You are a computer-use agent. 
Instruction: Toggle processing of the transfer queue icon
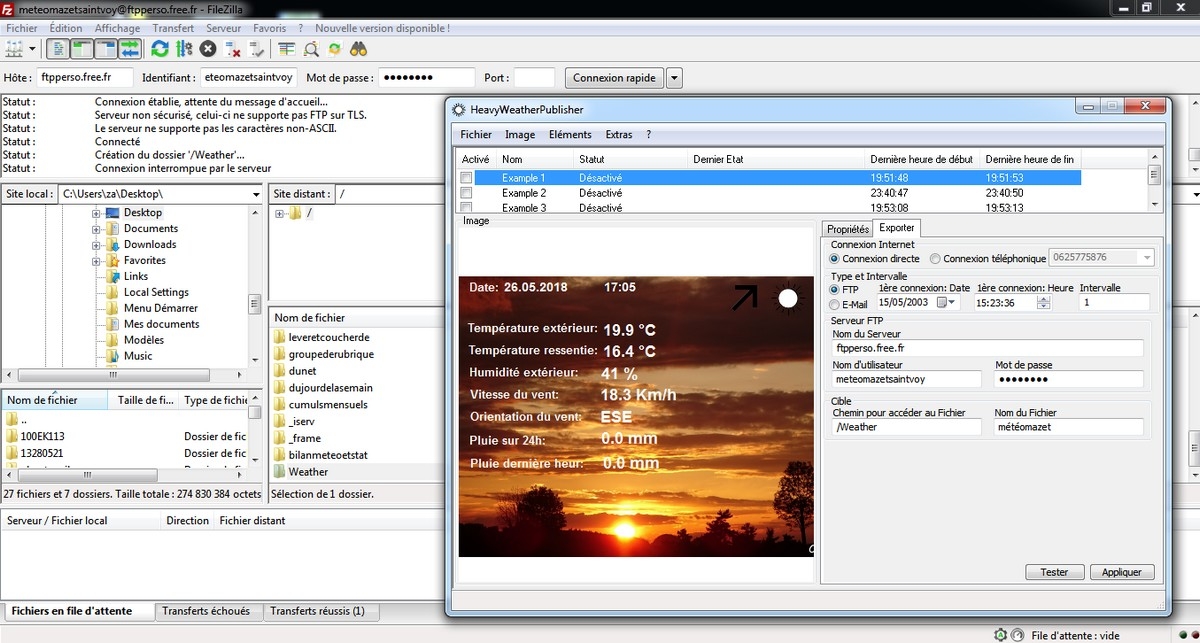tap(184, 48)
